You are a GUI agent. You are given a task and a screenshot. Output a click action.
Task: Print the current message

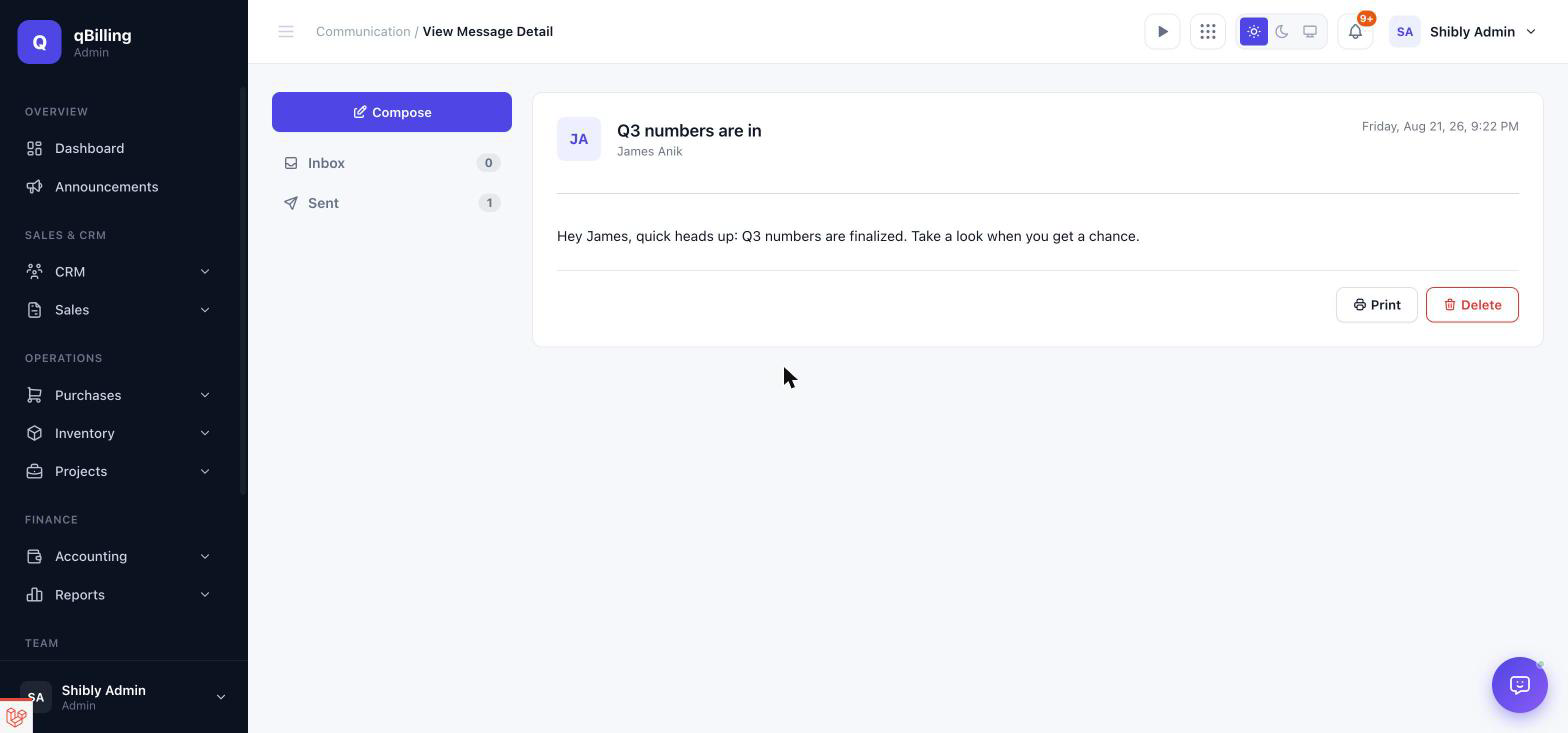click(x=1376, y=305)
